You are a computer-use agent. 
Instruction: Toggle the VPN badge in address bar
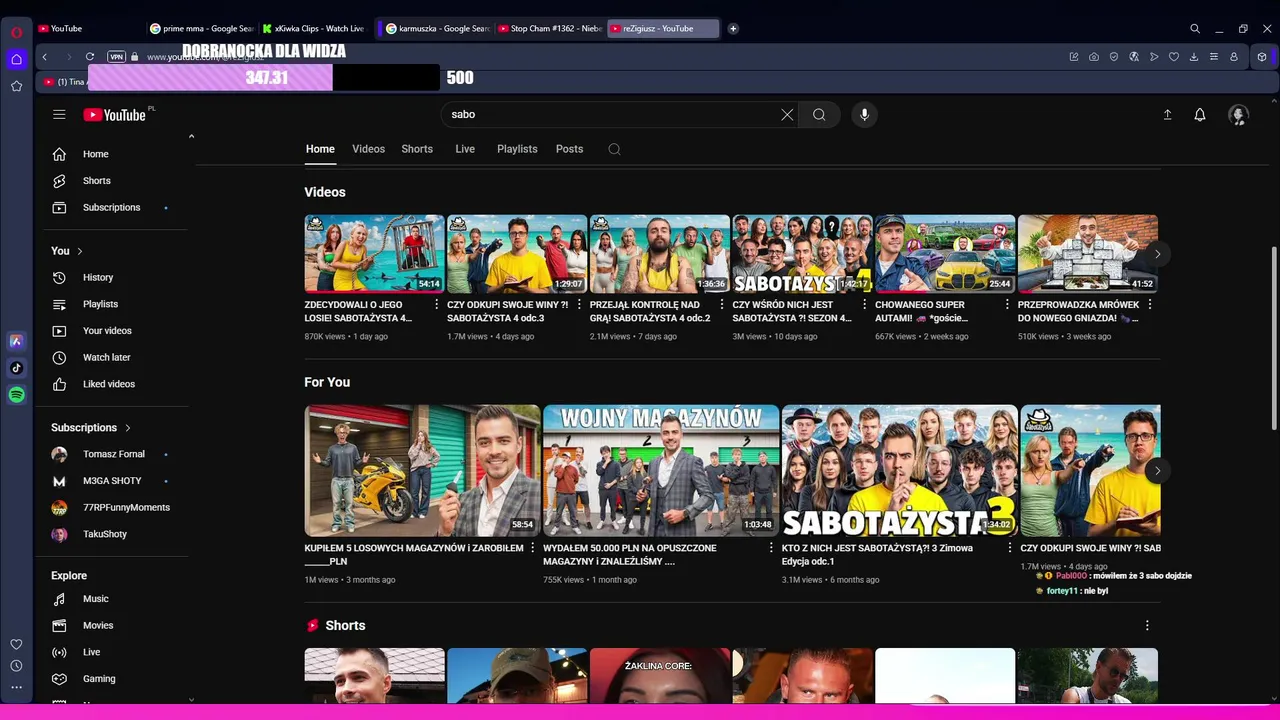(116, 57)
